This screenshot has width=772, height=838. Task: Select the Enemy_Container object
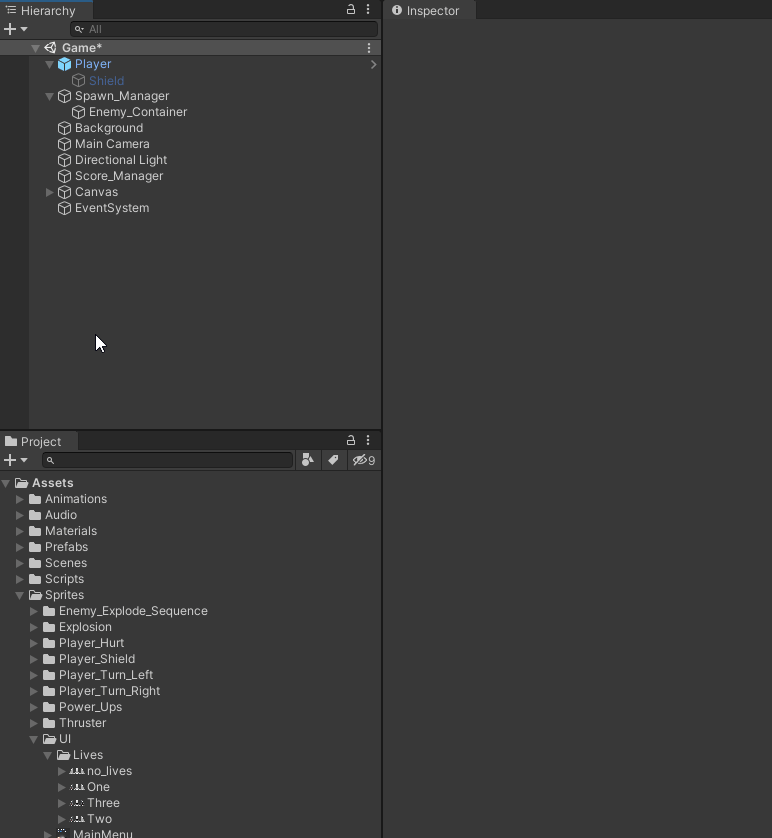pos(138,112)
